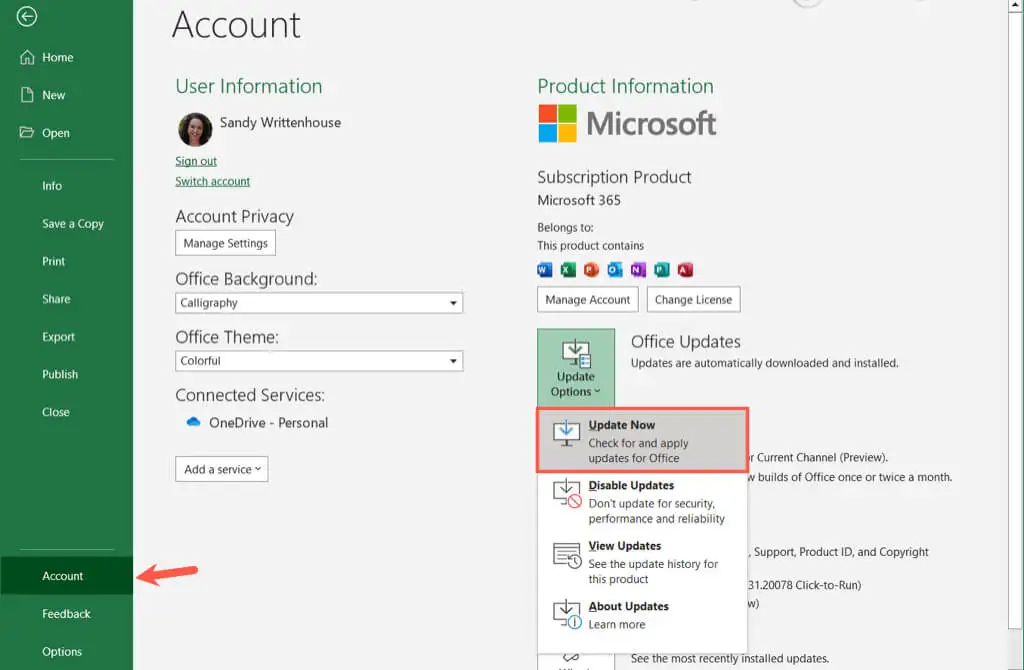Open Options in the sidebar
This screenshot has height=670, width=1024.
coord(62,652)
